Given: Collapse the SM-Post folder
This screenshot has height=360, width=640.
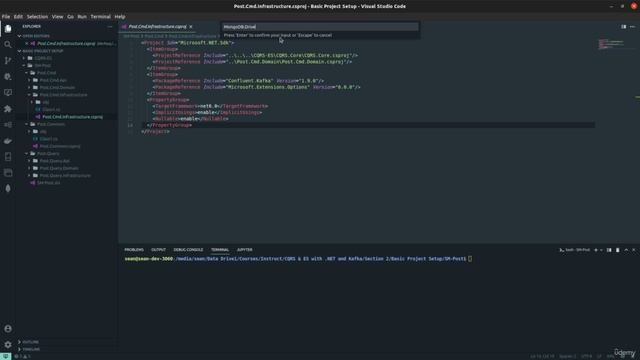Looking at the screenshot, I should [x=42, y=66].
